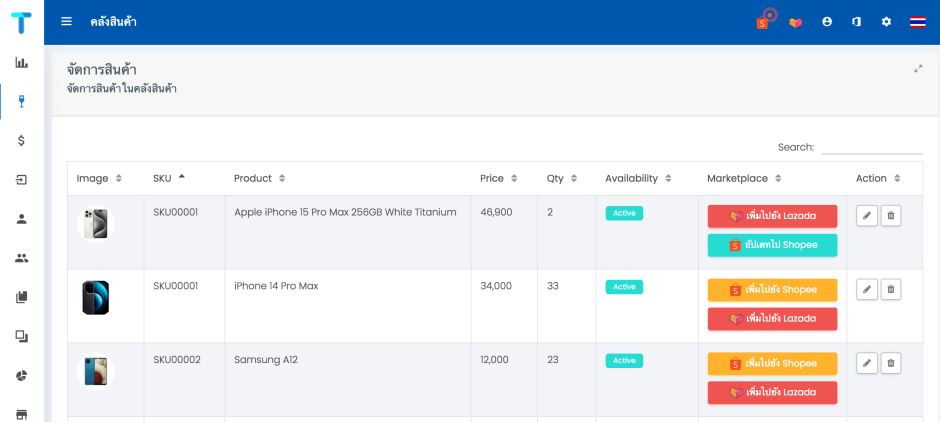Click the Shopee icon in top bar
The width and height of the screenshot is (940, 422).
(763, 22)
